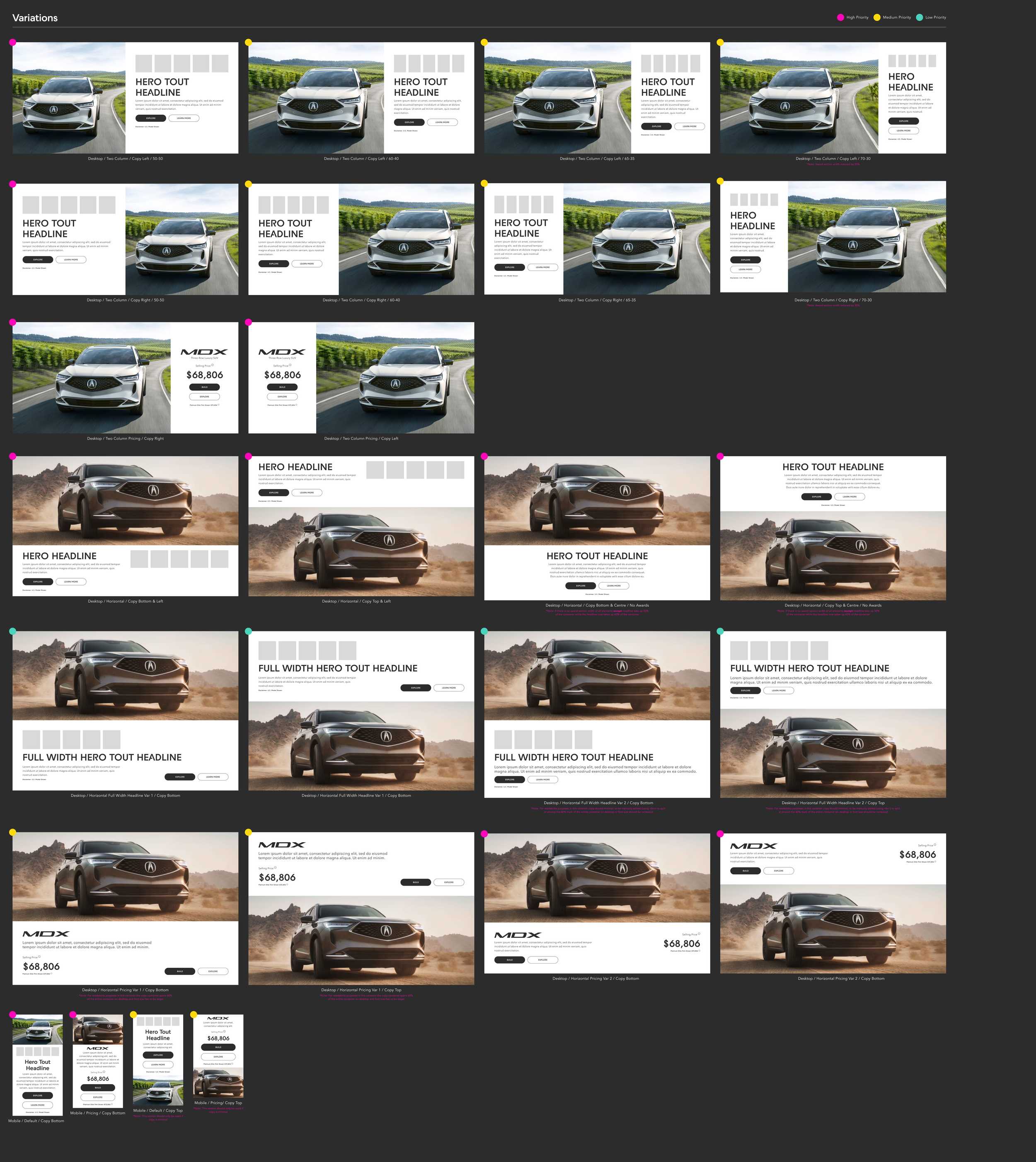Select label 'Desktop / Two Column / Copy Right / 70-30'
1036x1162 pixels.
click(x=833, y=300)
